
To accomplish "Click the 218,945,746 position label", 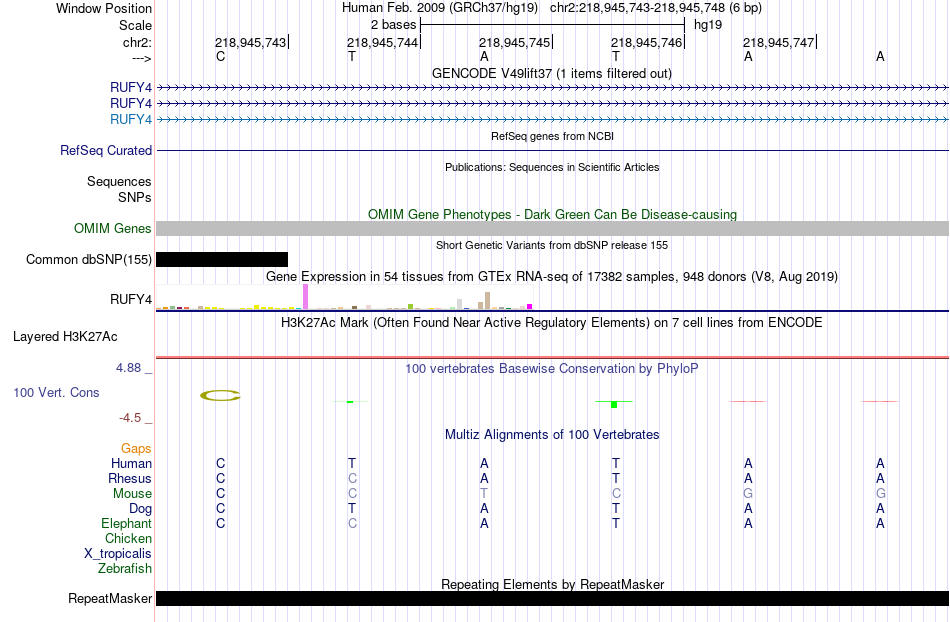I will pyautogui.click(x=646, y=42).
